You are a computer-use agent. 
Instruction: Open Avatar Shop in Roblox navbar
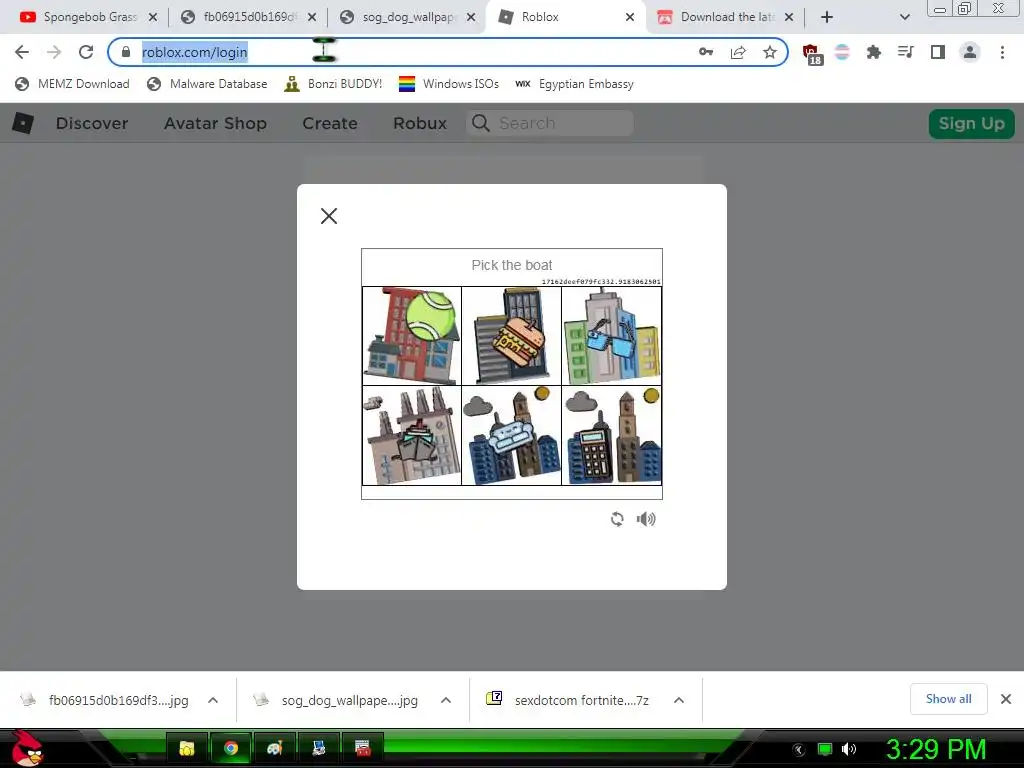click(x=216, y=123)
